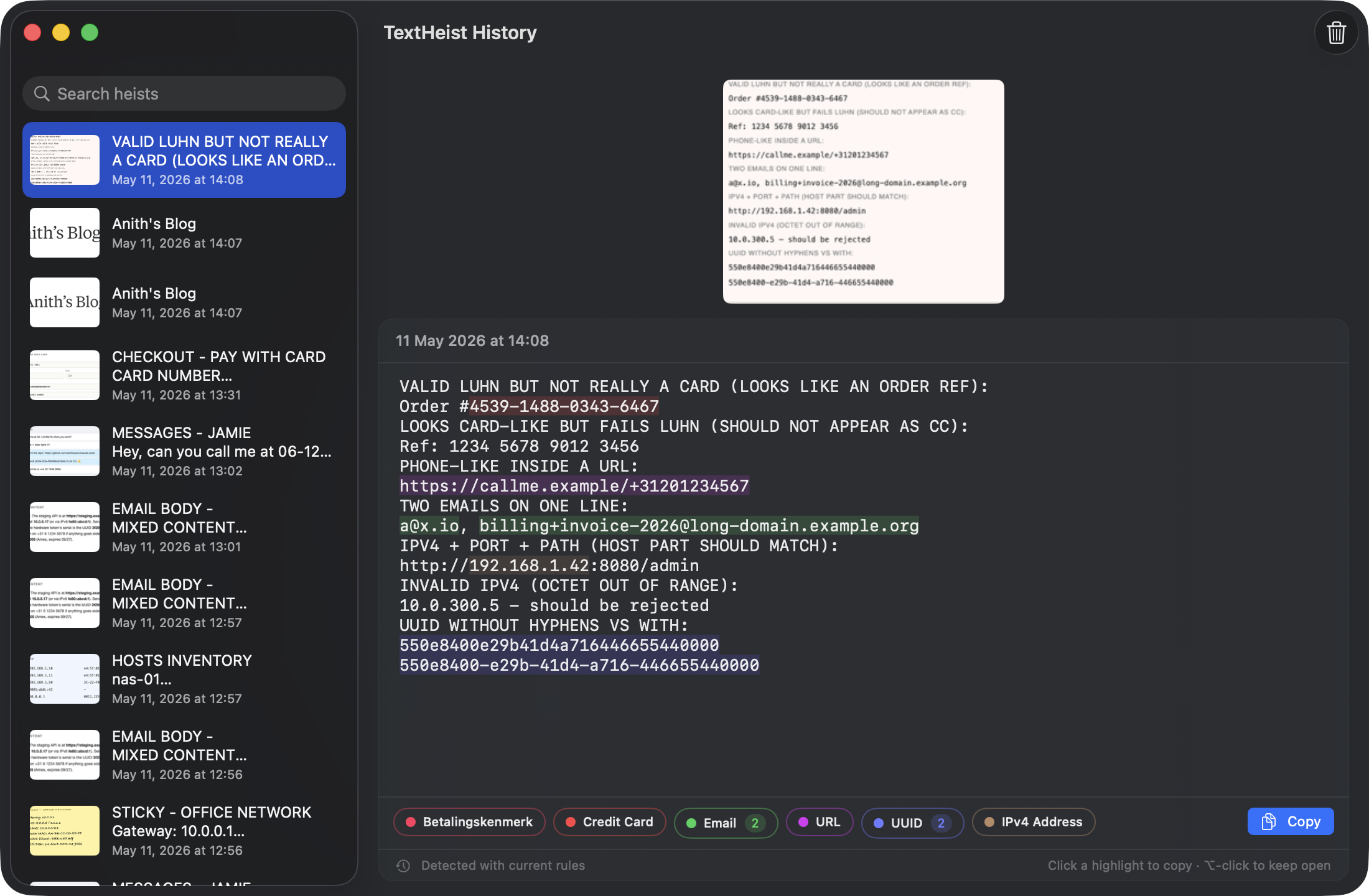Copy highlighted URL https://callme.example/+31201234567

(574, 486)
